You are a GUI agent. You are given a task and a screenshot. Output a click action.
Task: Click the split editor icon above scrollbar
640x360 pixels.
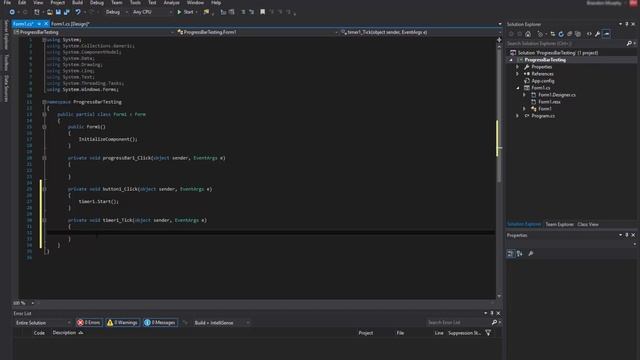pyautogui.click(x=499, y=40)
